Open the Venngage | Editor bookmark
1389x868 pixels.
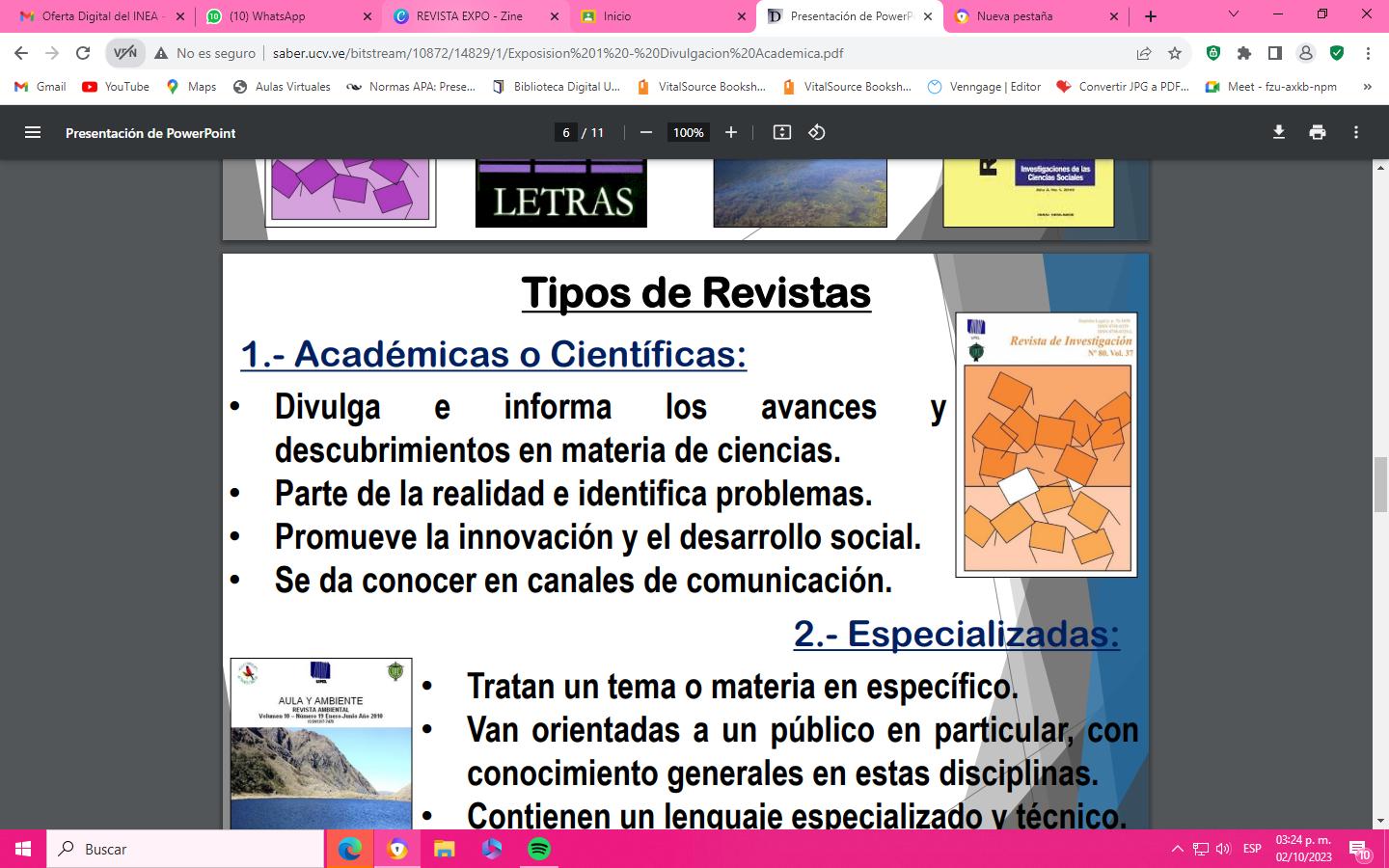coord(984,87)
